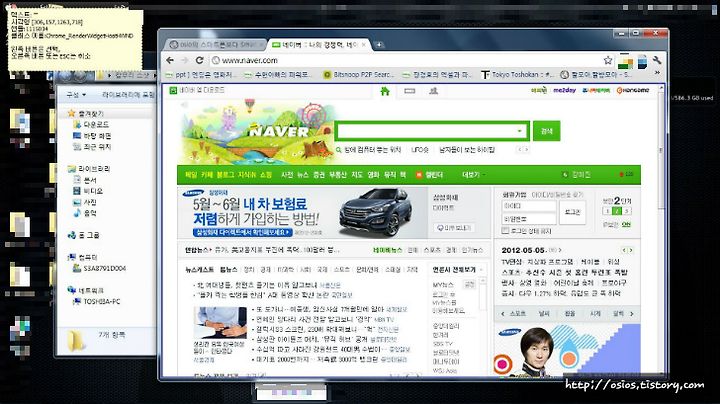The height and width of the screenshot is (404, 720).
Task: Show the previous trending search
Action: pyautogui.click(x=520, y=150)
